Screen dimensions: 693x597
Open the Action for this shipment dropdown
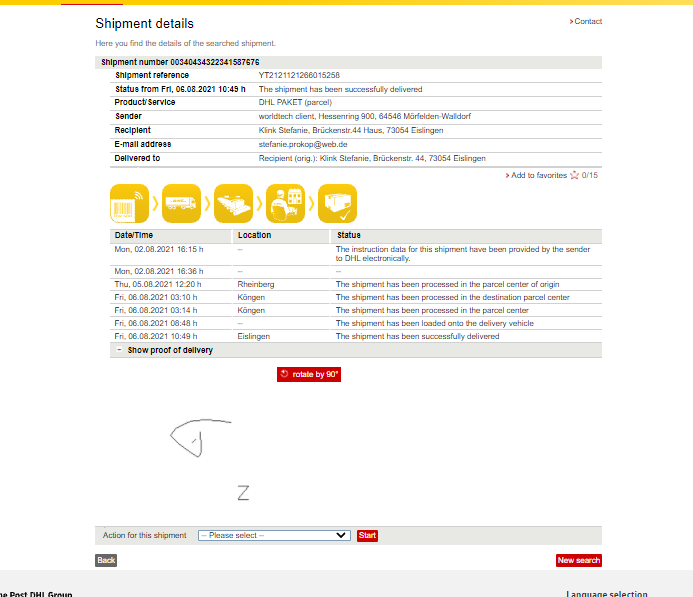[x=274, y=535]
